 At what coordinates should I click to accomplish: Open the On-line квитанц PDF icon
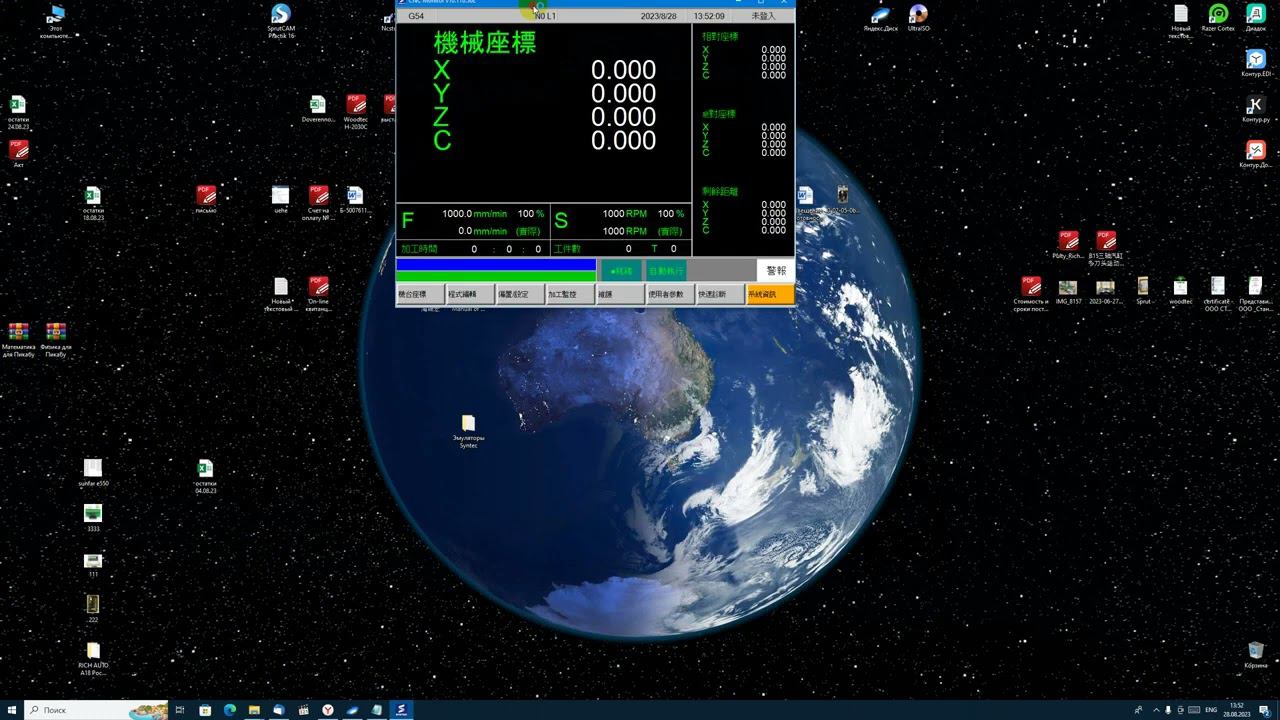(x=318, y=294)
